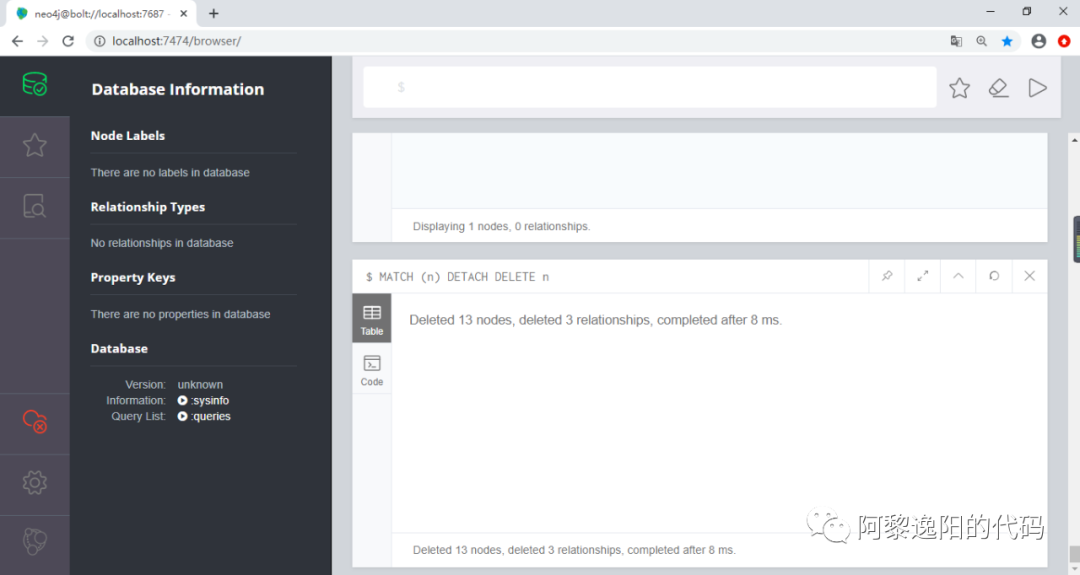Close the MATCH DETACH DELETE frame
The image size is (1080, 575).
click(x=1030, y=276)
